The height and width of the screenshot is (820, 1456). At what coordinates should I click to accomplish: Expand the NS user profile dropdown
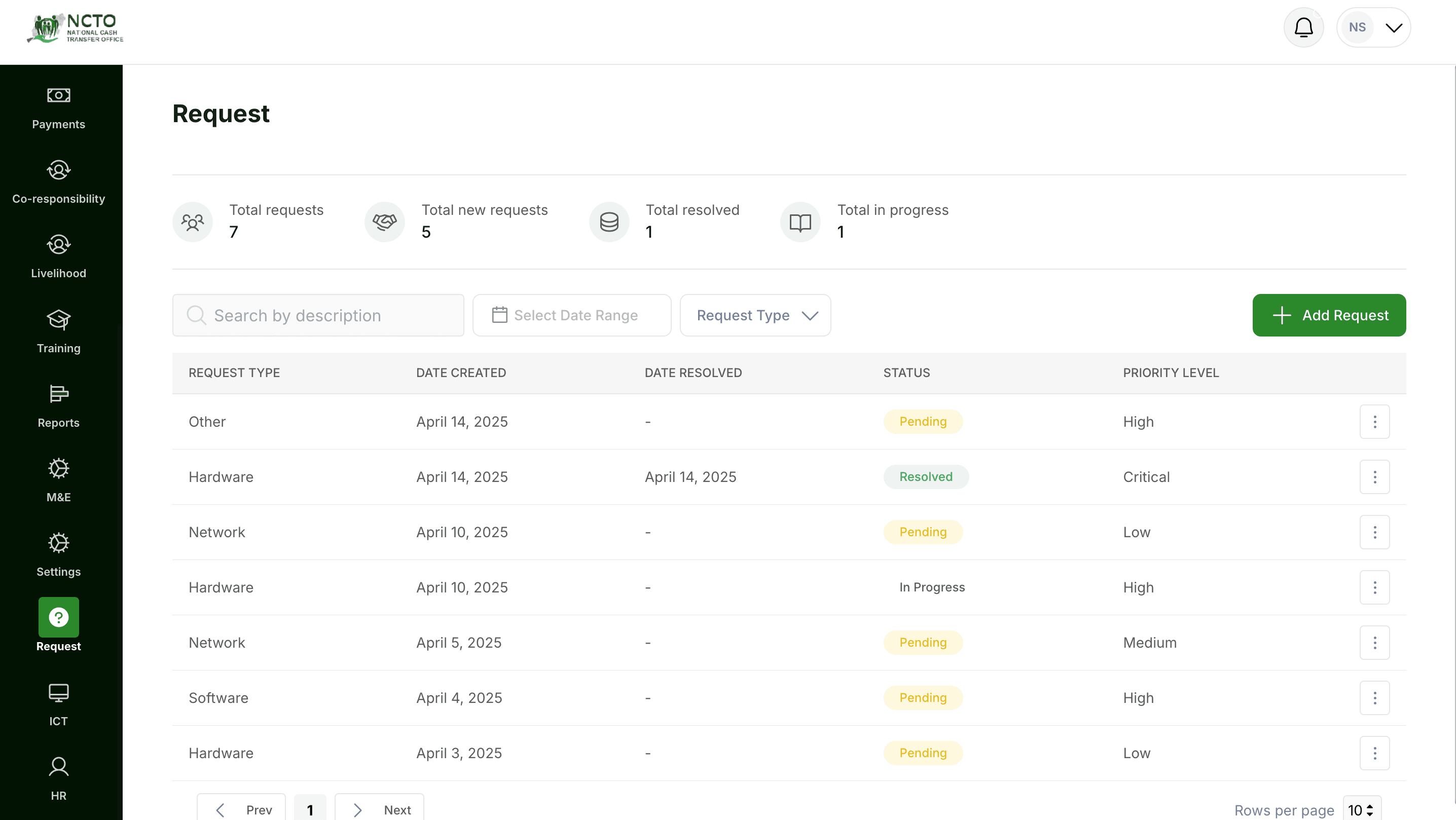pos(1373,27)
